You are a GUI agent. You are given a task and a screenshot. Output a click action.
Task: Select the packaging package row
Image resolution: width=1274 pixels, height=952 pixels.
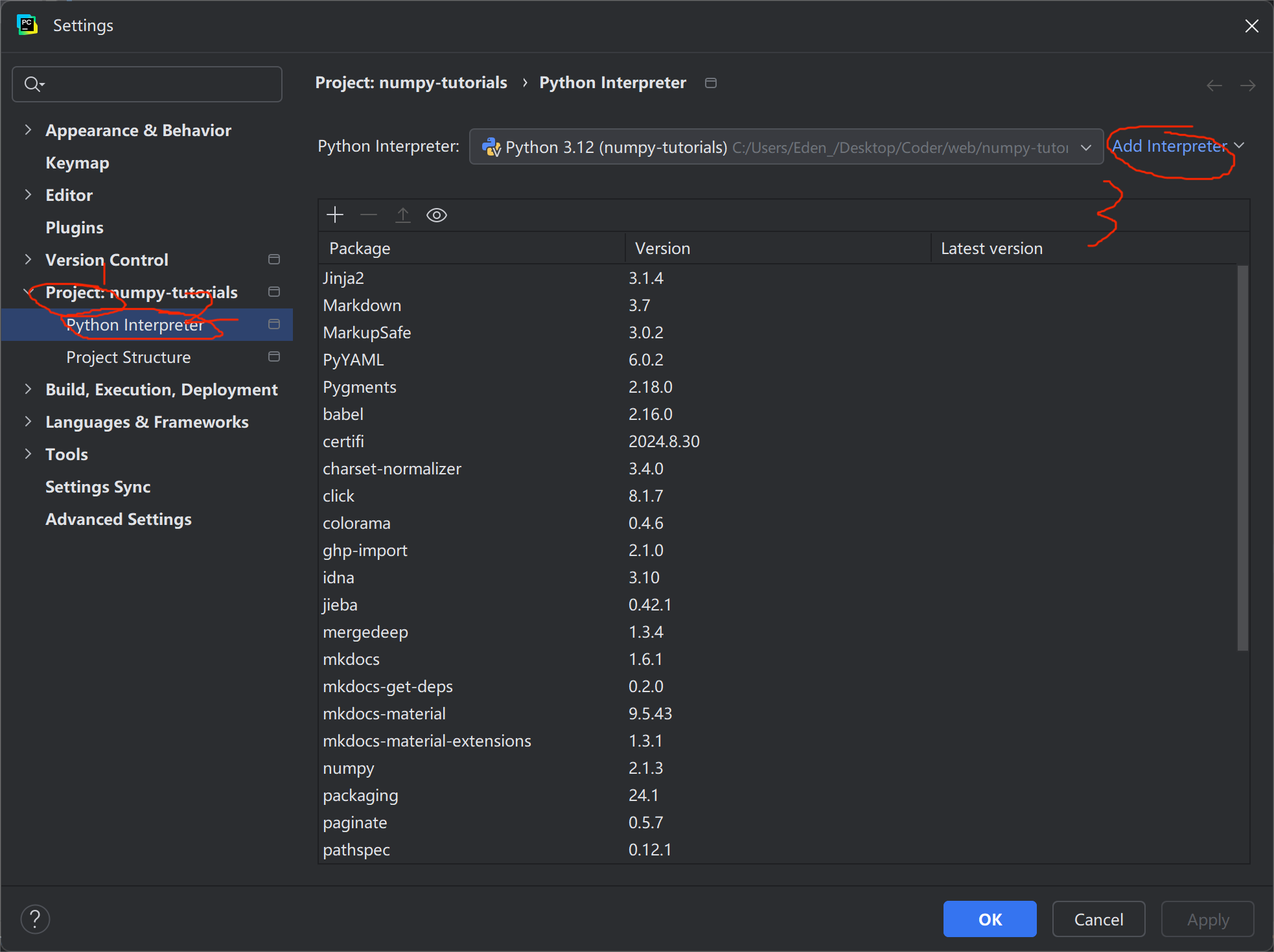pos(778,795)
